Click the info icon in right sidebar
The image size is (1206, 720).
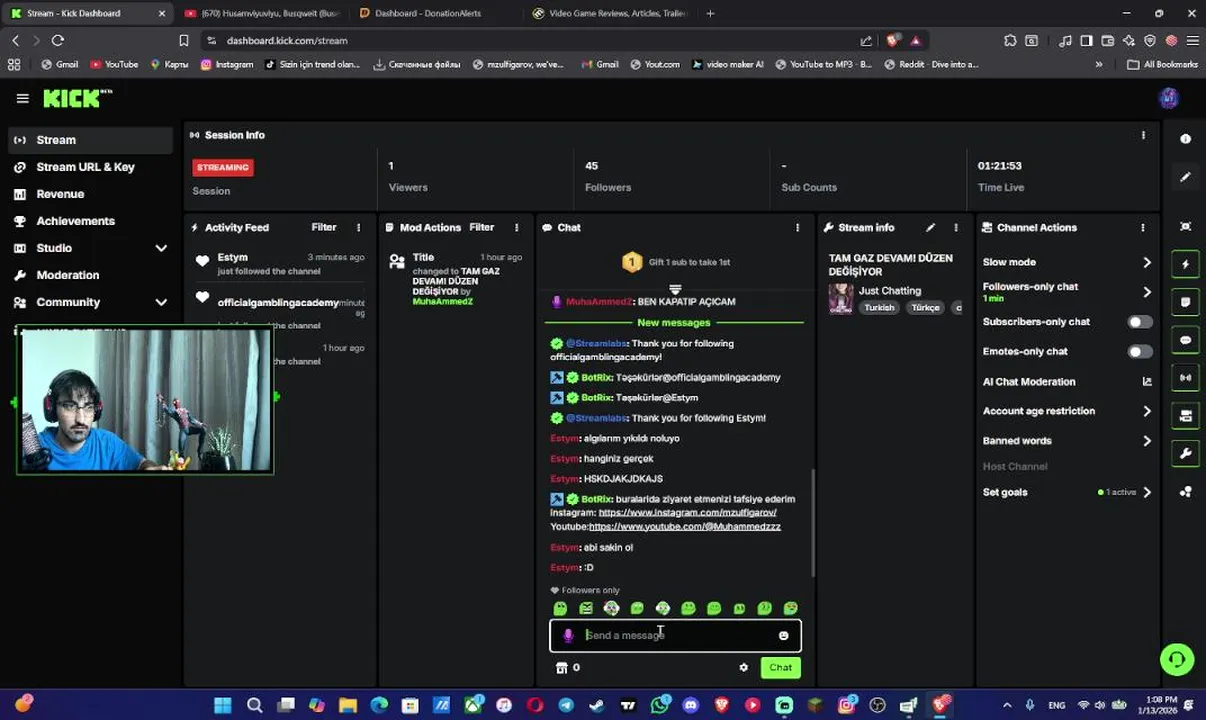tap(1185, 139)
